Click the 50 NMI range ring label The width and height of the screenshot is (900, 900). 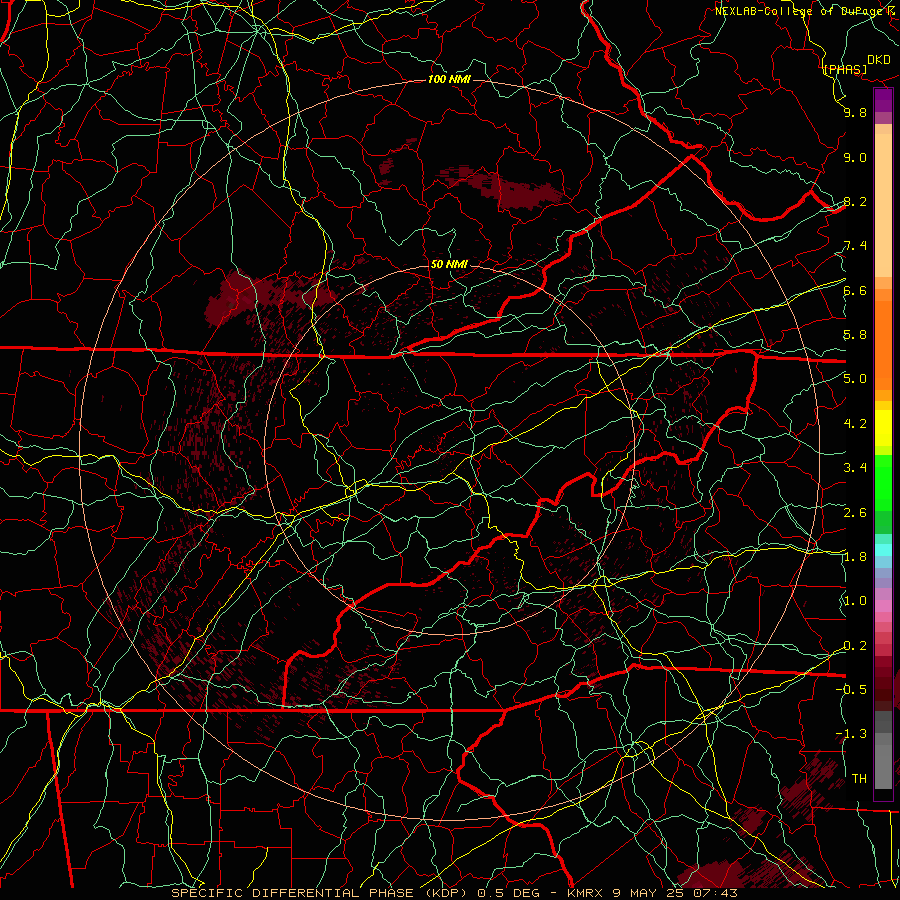point(449,264)
